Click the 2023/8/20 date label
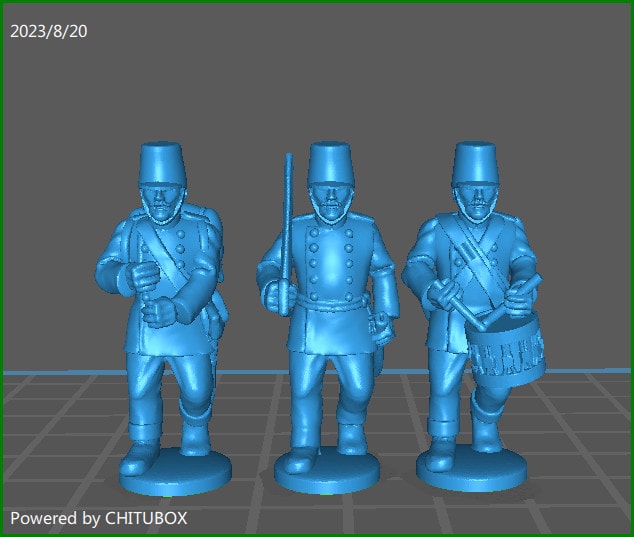The height and width of the screenshot is (537, 634). click(49, 32)
